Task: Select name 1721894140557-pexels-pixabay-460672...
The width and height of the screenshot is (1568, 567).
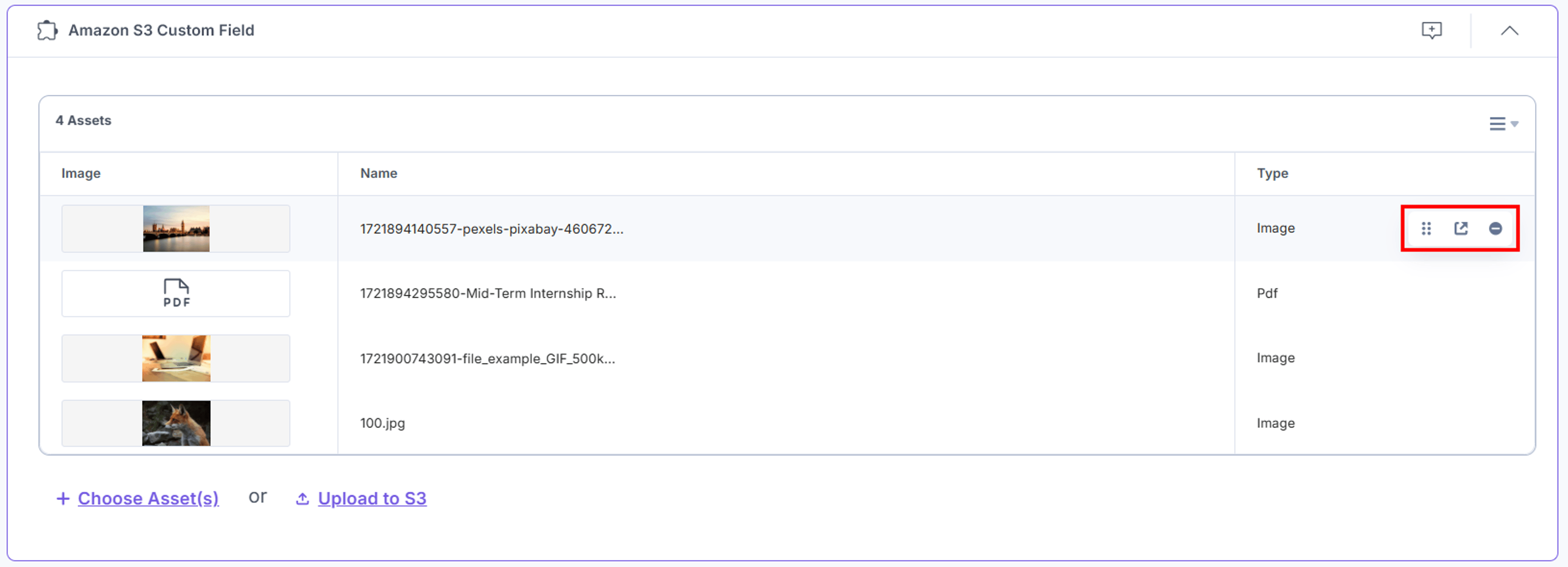Action: pos(492,229)
